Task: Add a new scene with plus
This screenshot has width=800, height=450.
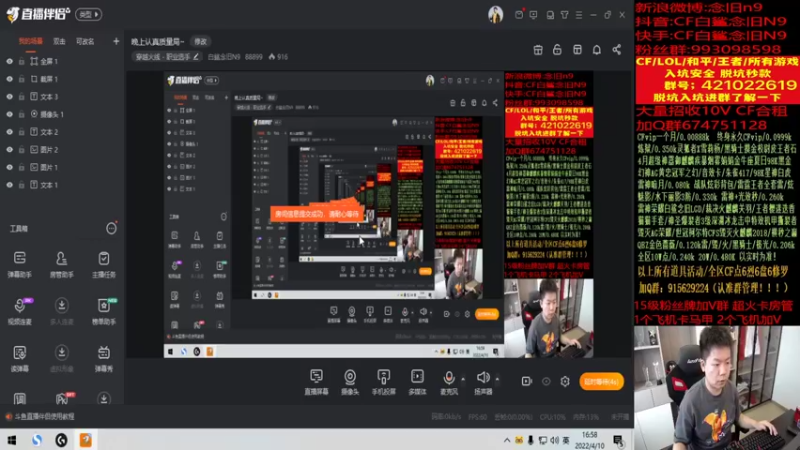Action: pos(116,41)
